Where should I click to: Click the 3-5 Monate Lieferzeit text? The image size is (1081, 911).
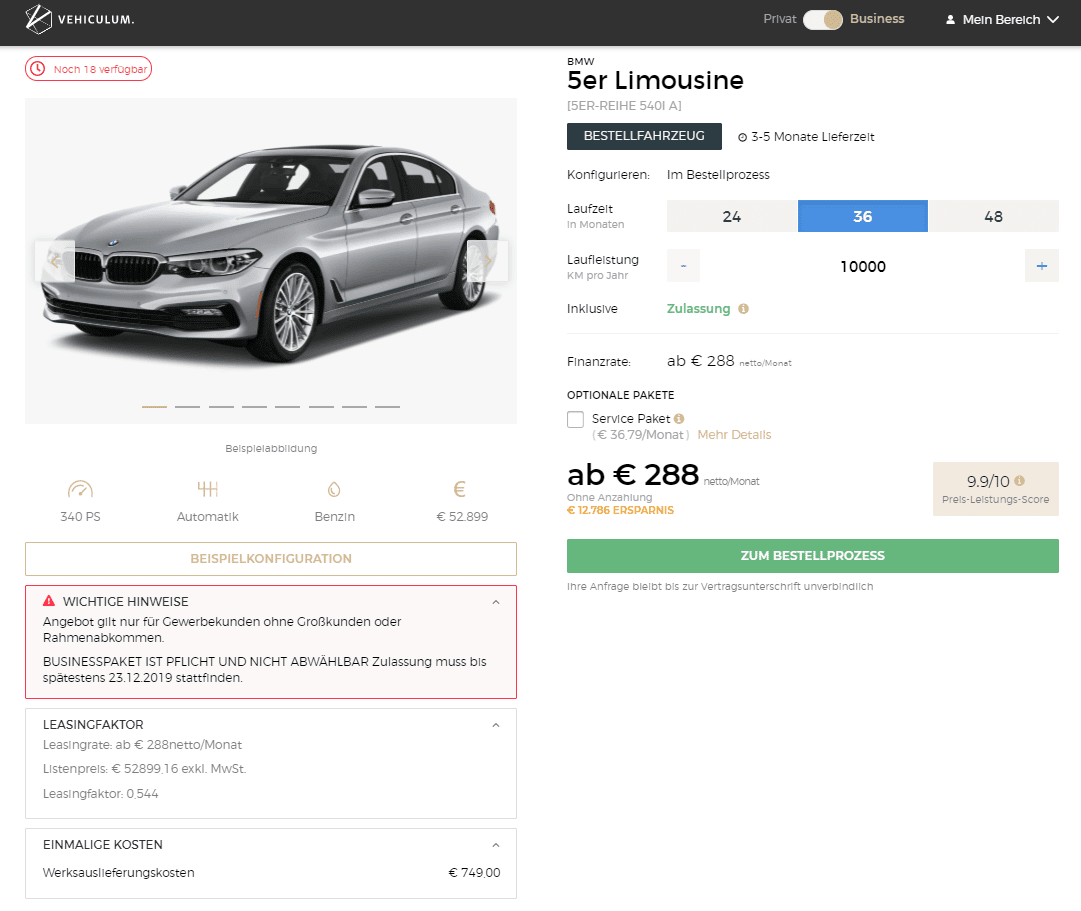point(813,137)
